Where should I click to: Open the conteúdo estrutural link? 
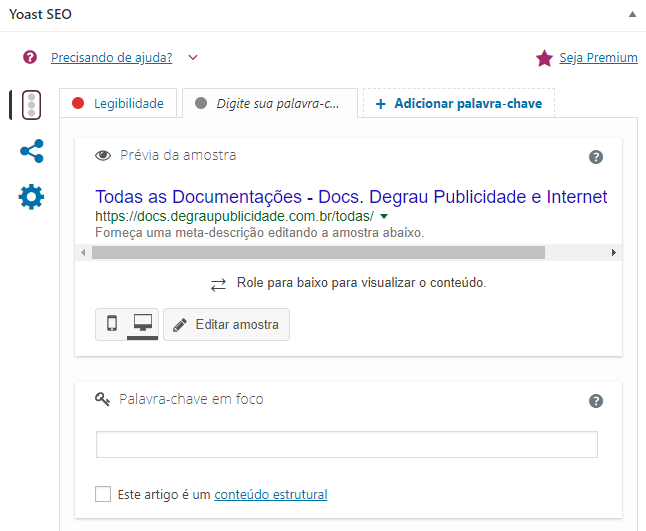point(271,494)
